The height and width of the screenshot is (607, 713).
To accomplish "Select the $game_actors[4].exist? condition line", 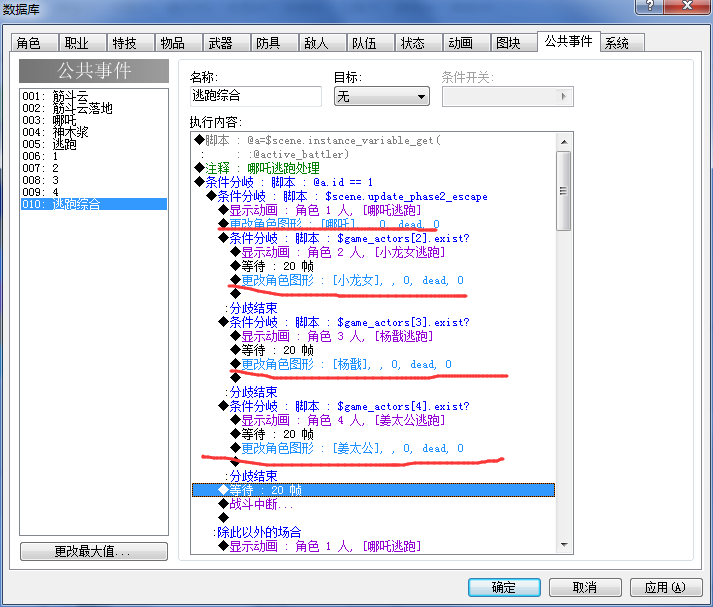I will point(373,406).
